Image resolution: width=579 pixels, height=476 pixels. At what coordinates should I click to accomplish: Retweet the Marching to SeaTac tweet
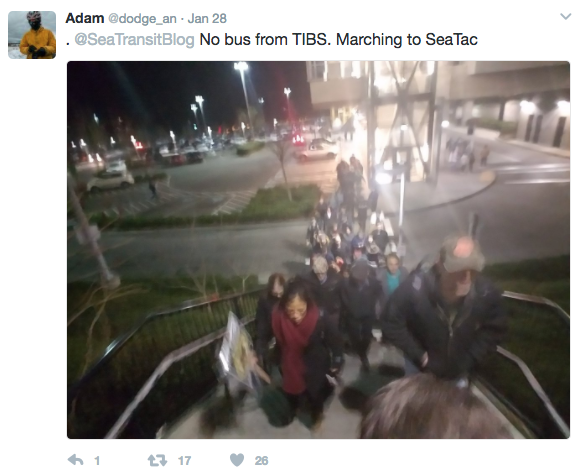pyautogui.click(x=157, y=460)
